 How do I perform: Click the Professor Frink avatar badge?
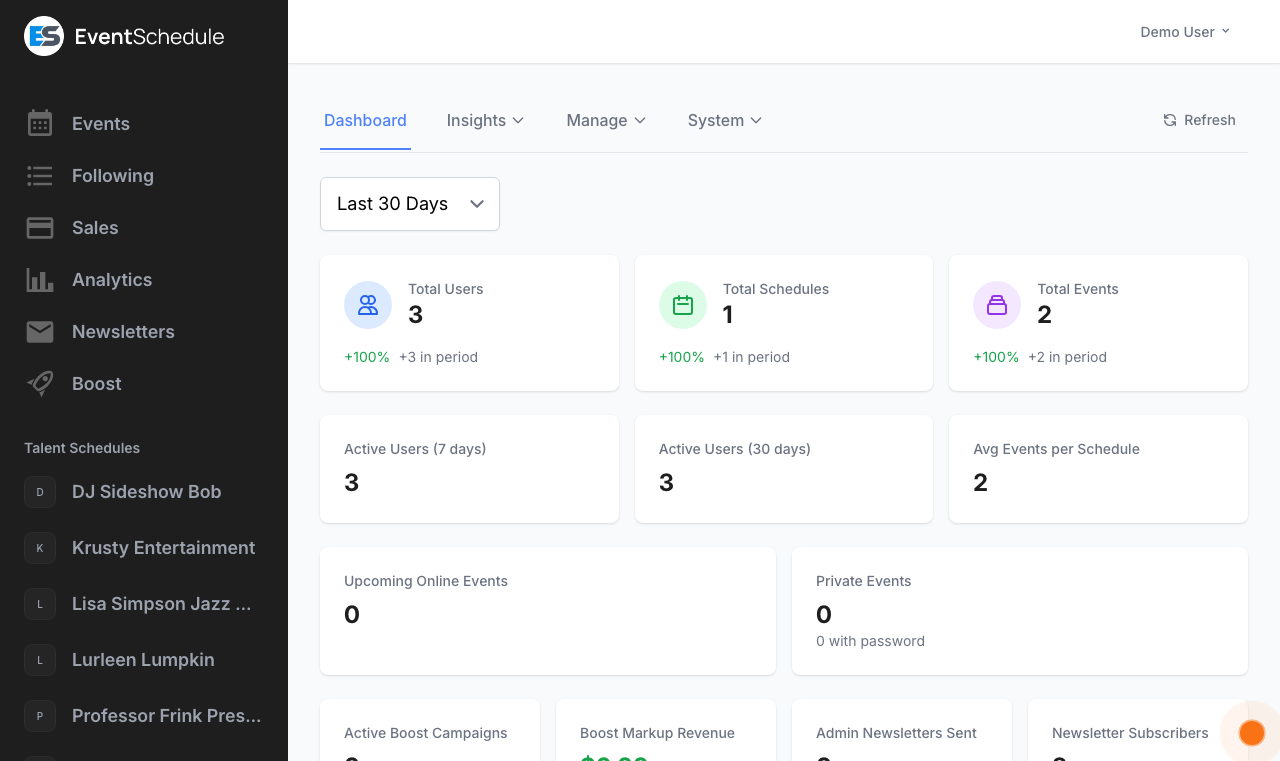point(40,716)
